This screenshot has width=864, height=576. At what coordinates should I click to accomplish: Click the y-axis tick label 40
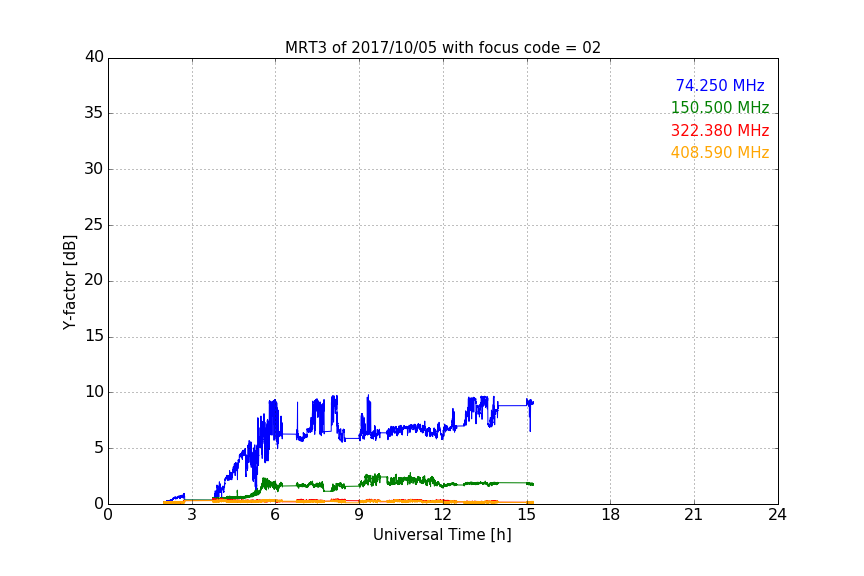click(x=94, y=57)
